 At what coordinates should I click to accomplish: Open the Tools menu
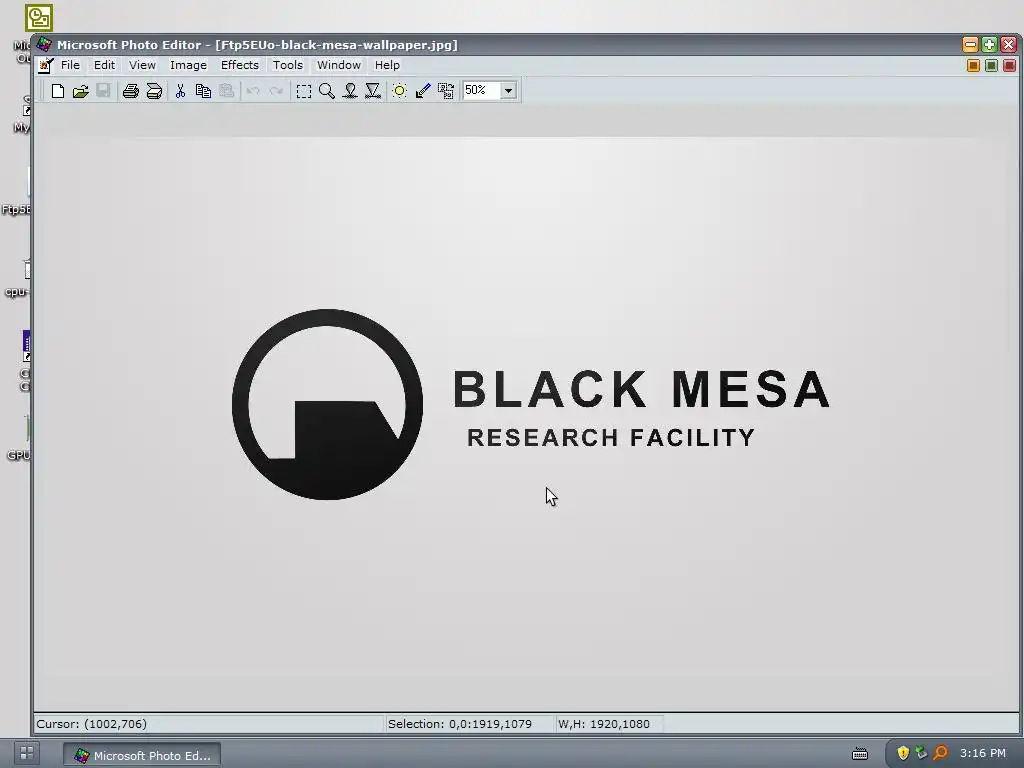[287, 65]
